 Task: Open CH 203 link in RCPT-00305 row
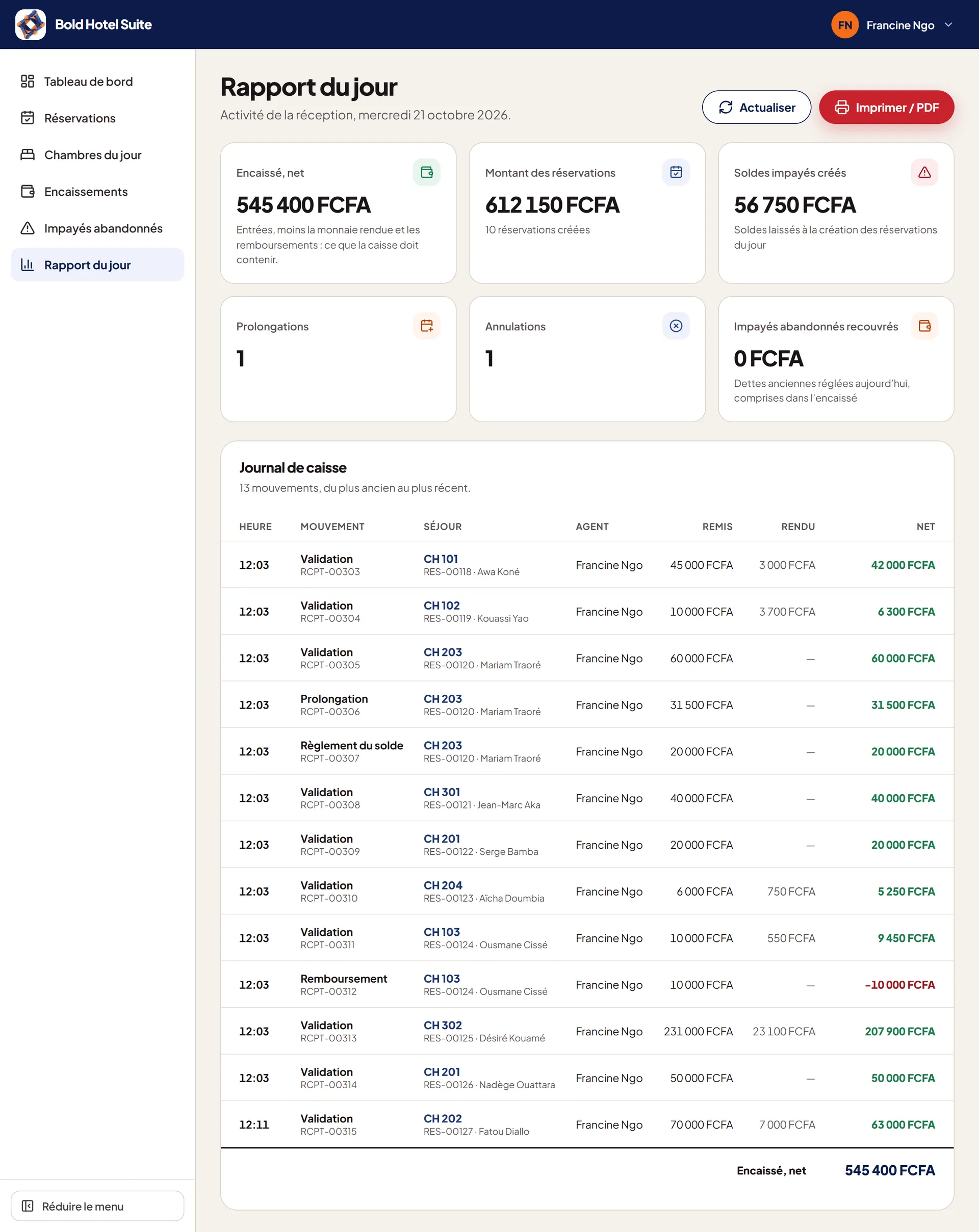click(443, 652)
